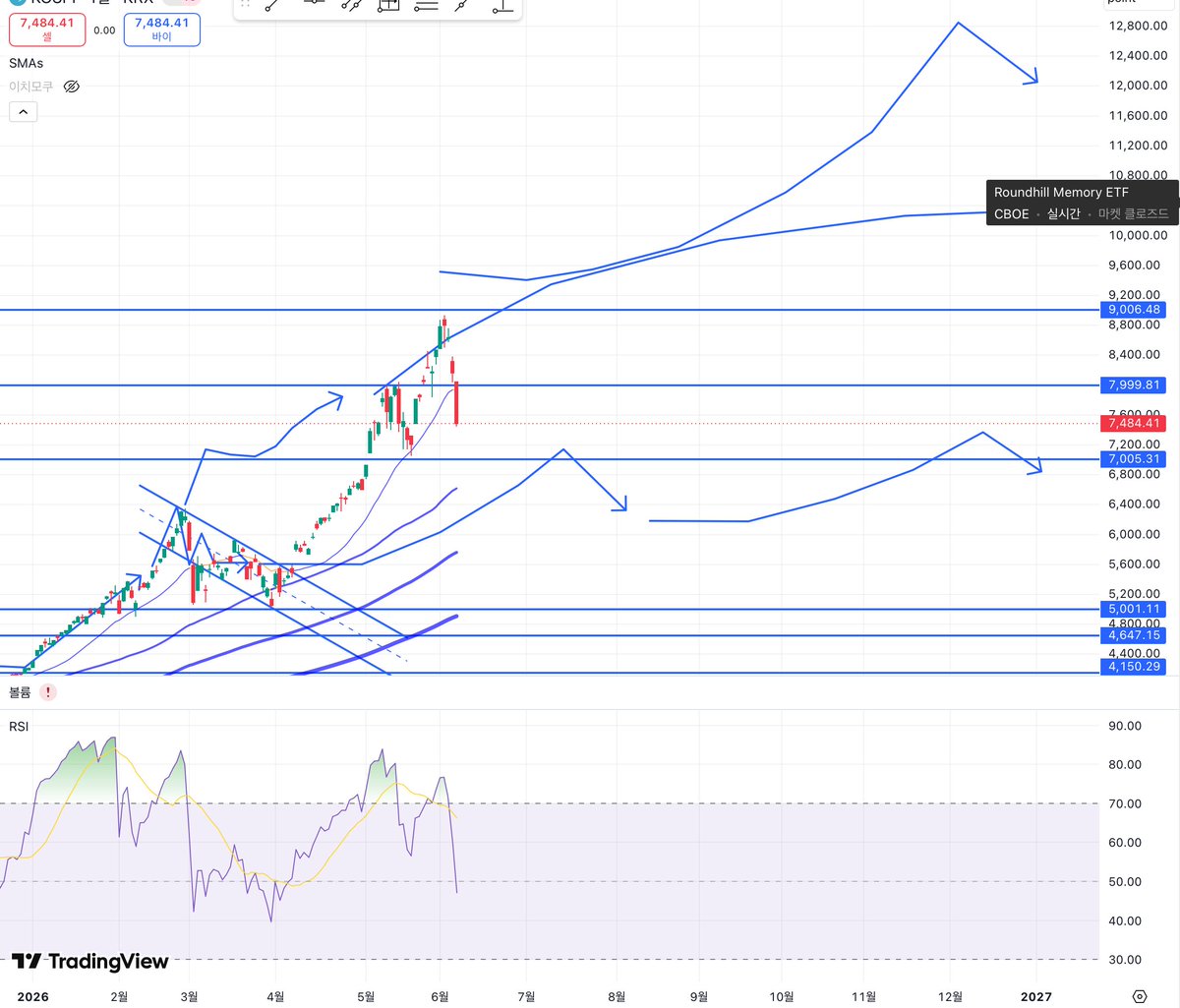Click the TradingView logo

tap(89, 961)
